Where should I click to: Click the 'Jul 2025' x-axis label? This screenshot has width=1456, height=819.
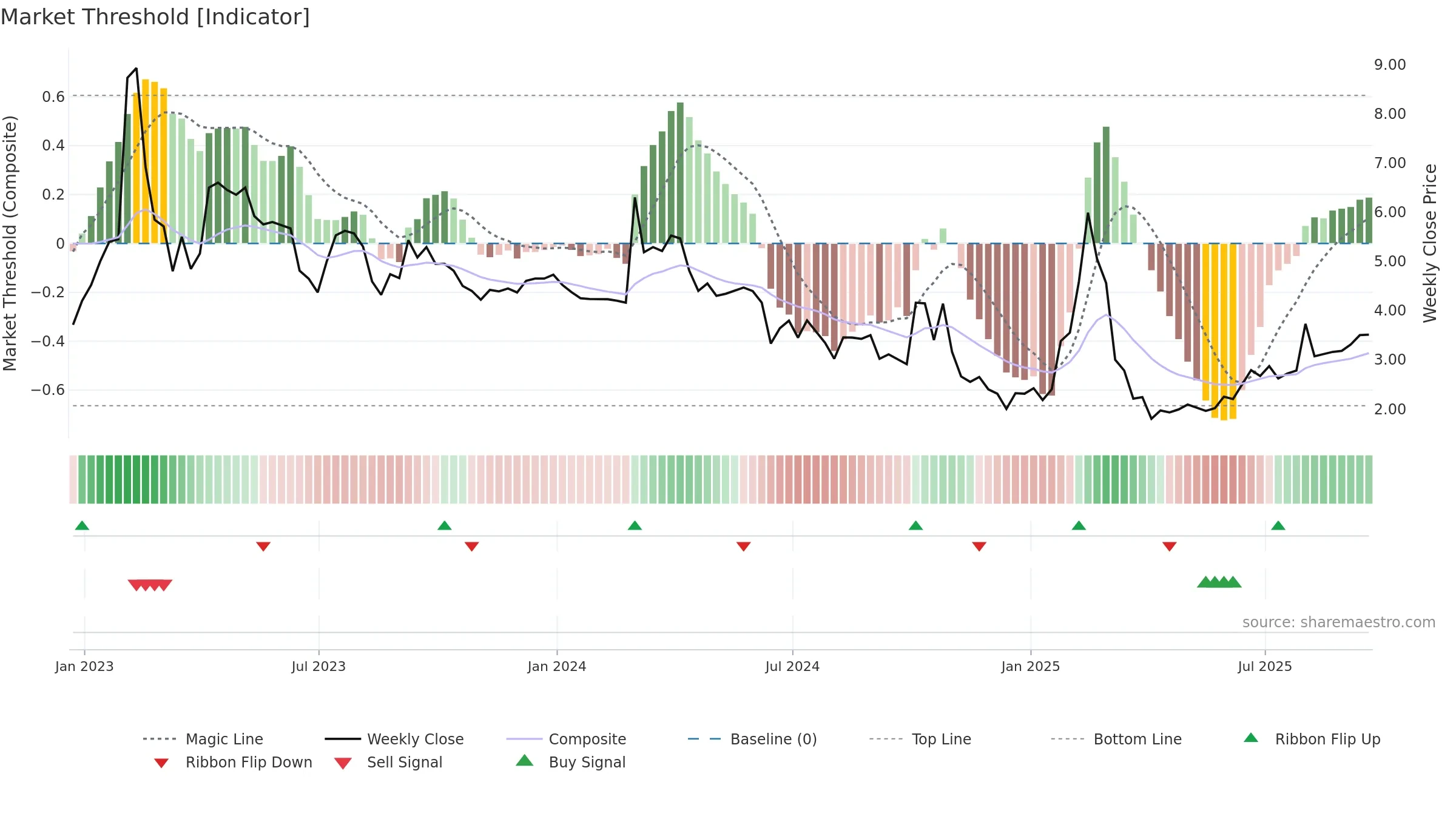(1265, 666)
